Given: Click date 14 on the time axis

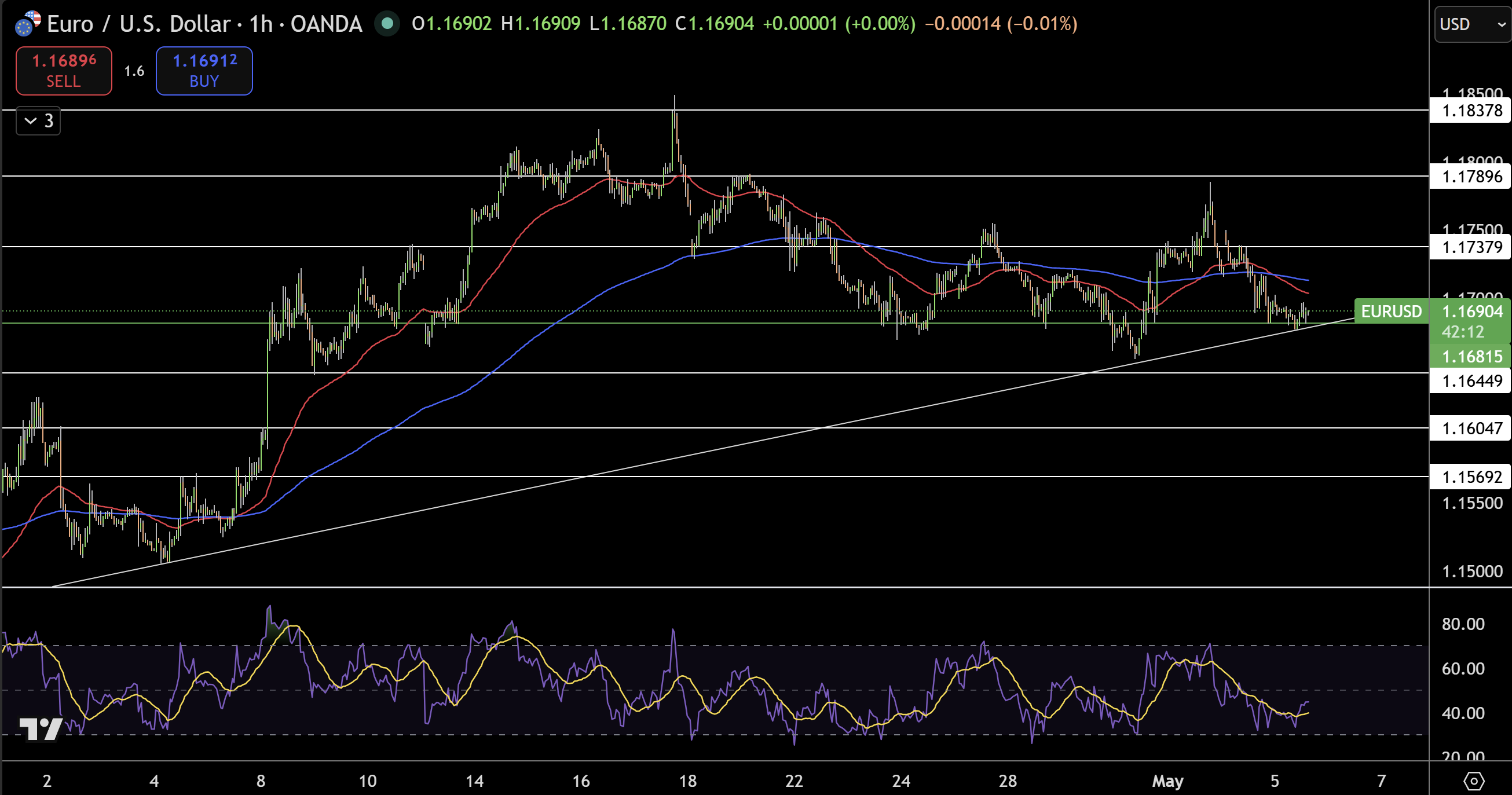Looking at the screenshot, I should pos(474,781).
